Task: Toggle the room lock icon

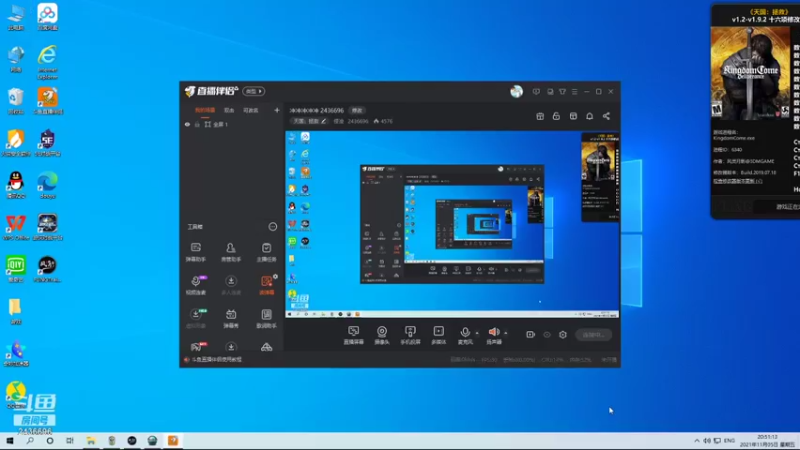Action: (x=556, y=116)
